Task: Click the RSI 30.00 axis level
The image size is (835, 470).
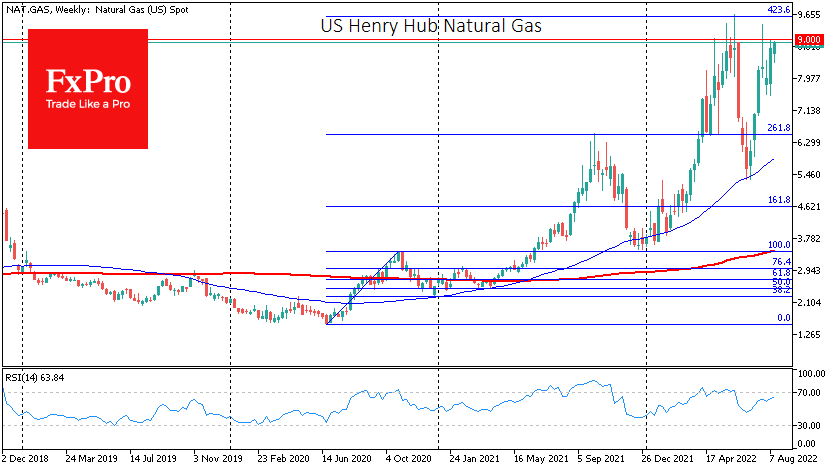Action: click(x=811, y=425)
